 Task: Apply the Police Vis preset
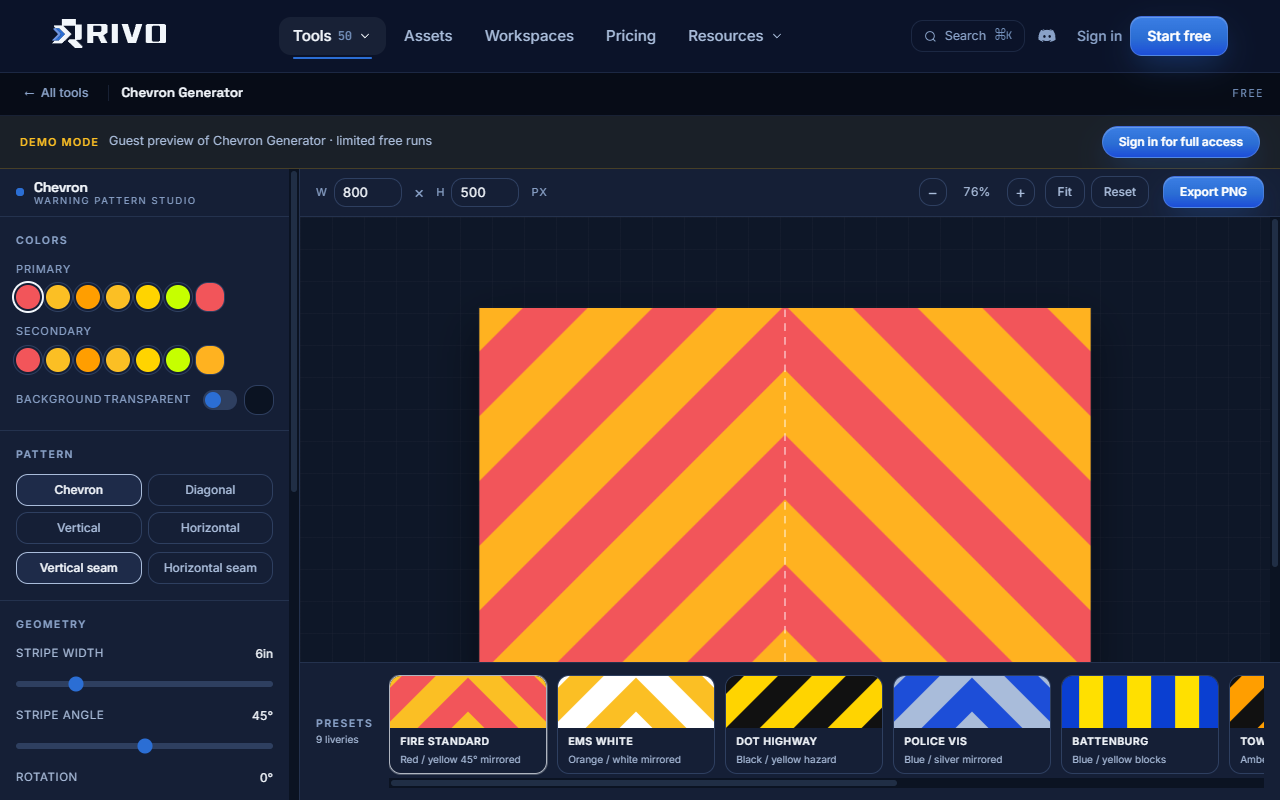pos(972,725)
